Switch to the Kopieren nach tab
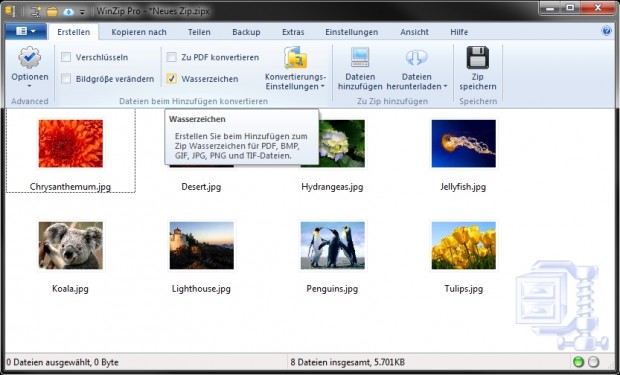Viewport: 620px width, 375px height. coord(139,32)
